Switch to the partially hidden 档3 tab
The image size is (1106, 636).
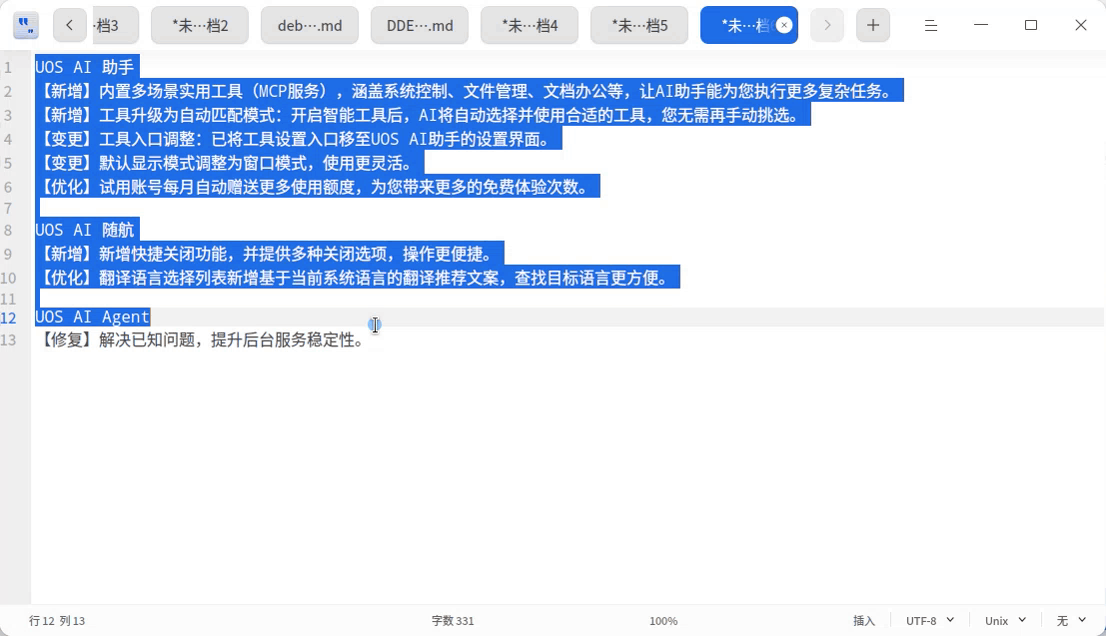pyautogui.click(x=115, y=25)
